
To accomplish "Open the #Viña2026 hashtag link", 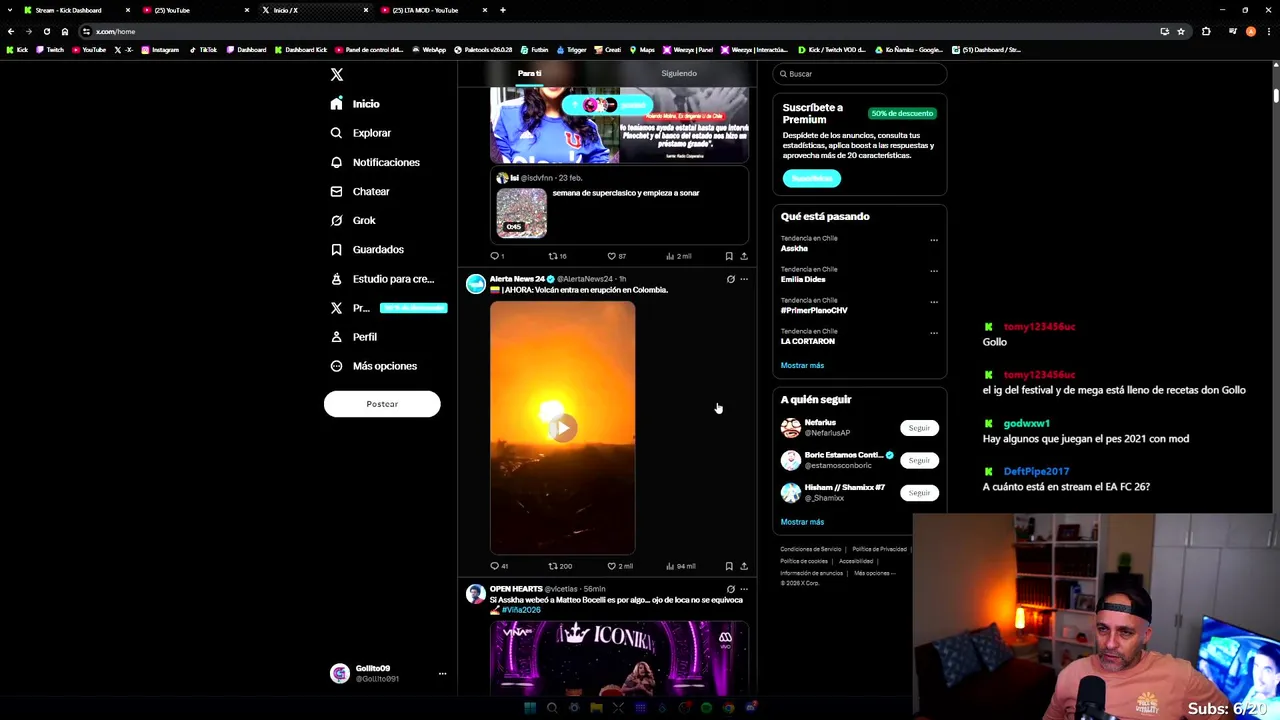I will coord(521,610).
